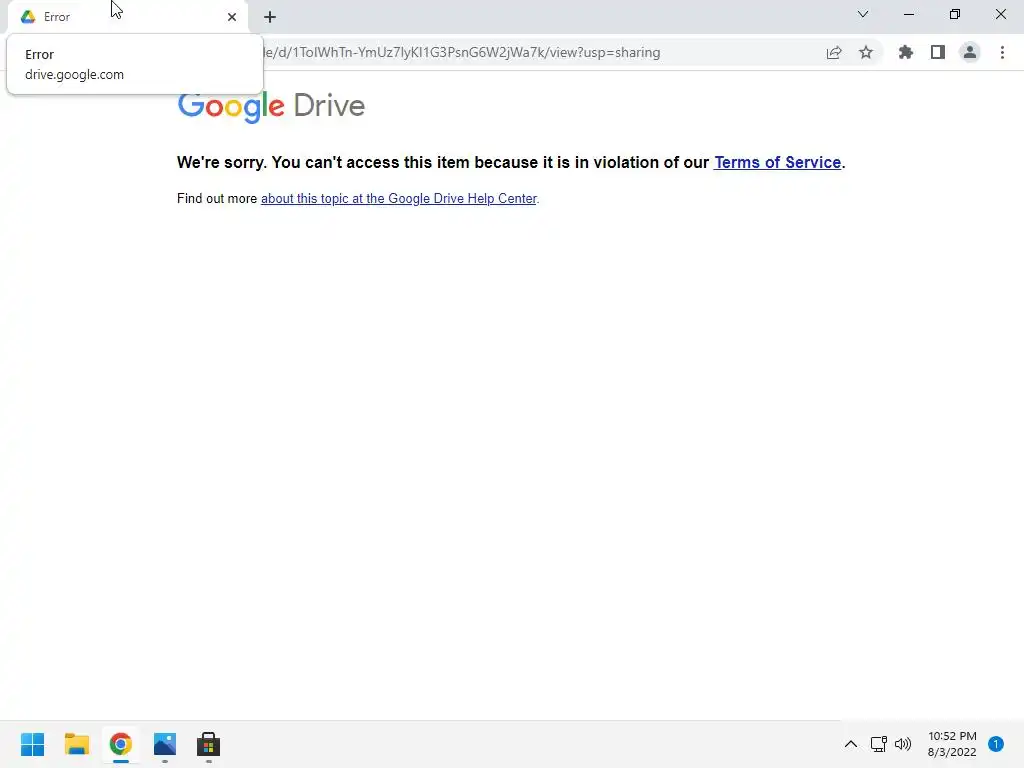
Task: Open the clock showing 10:52 PM
Action: (x=952, y=744)
